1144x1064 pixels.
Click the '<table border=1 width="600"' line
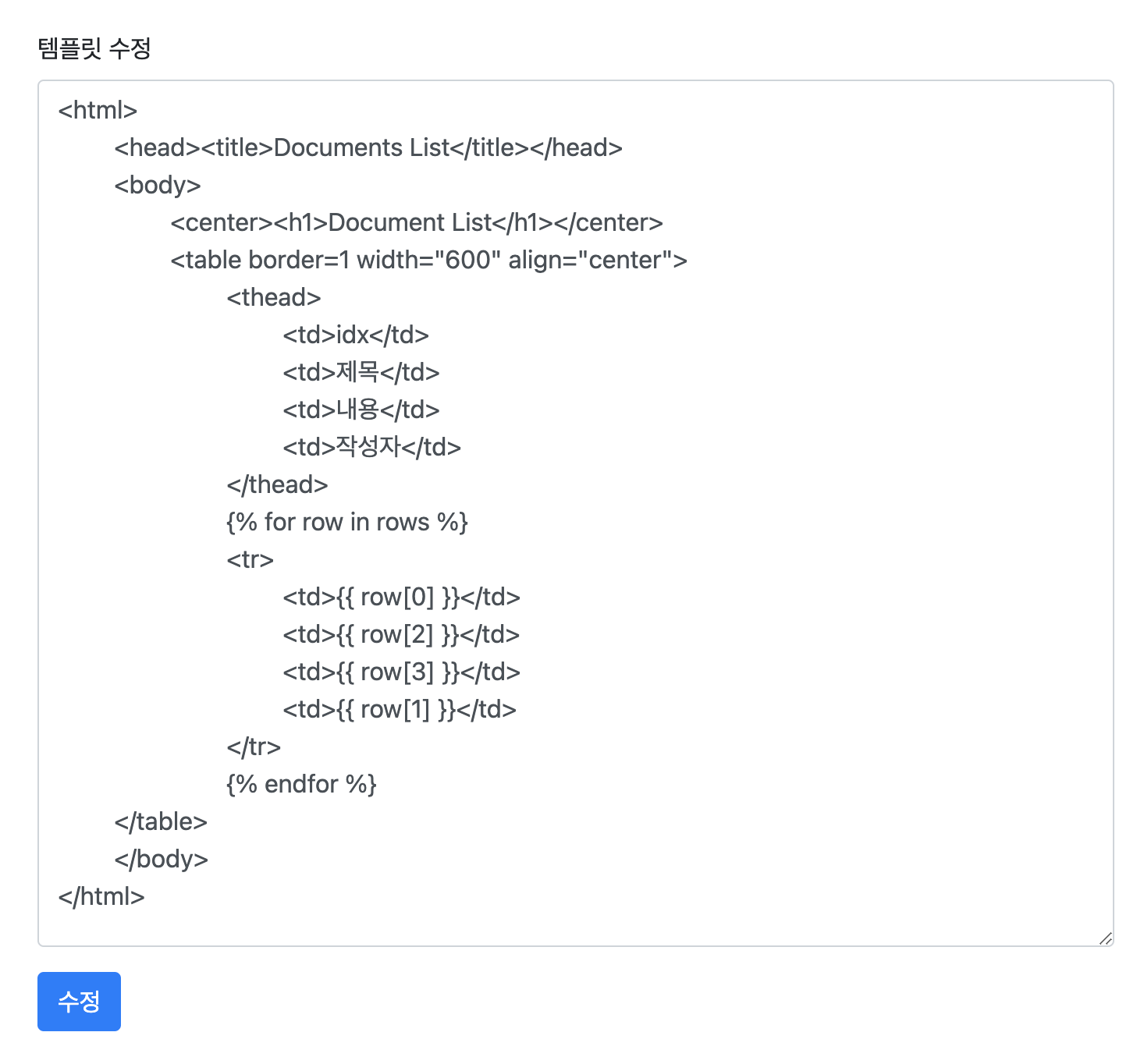click(x=429, y=260)
